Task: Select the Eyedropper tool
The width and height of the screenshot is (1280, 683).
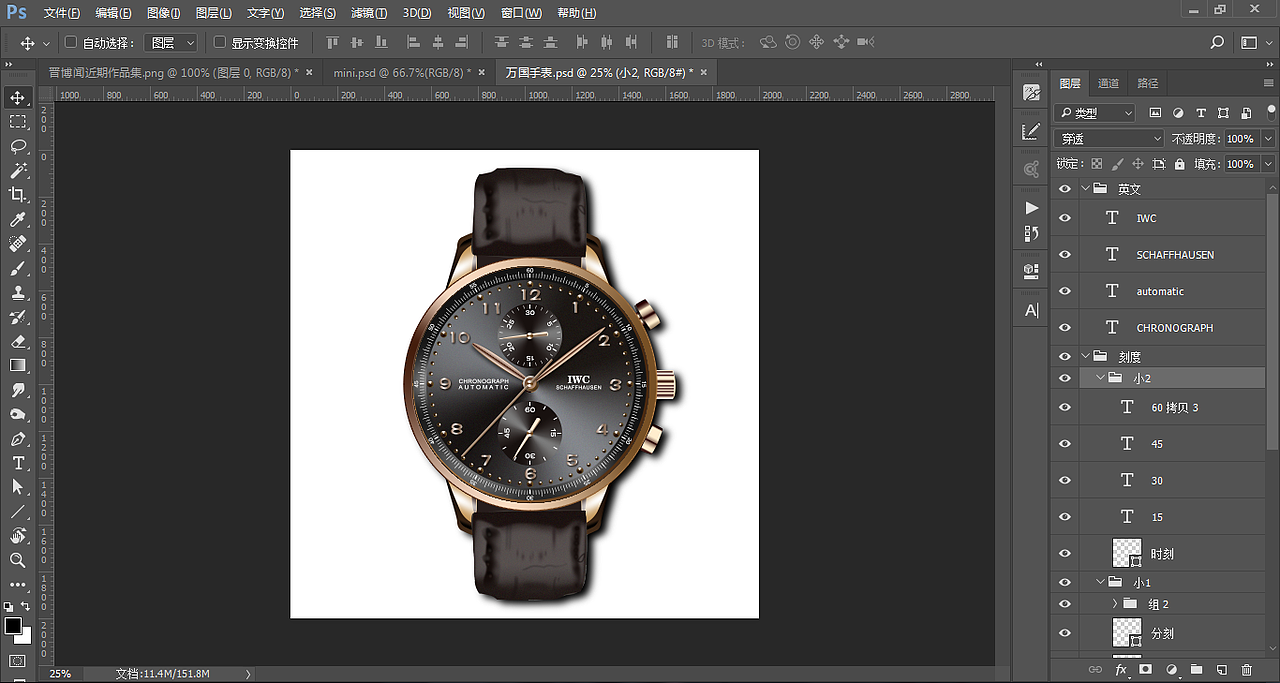Action: click(18, 220)
